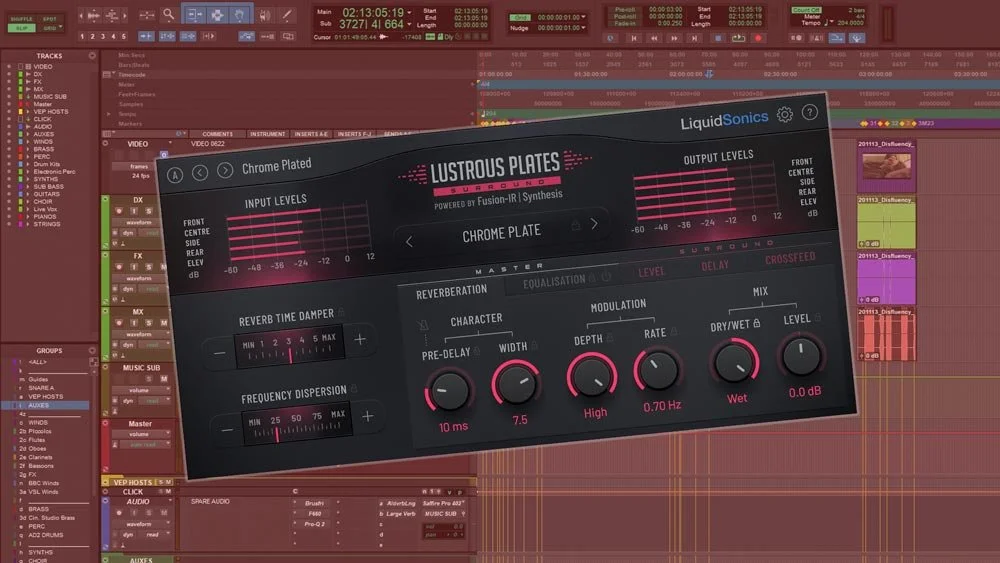Screen dimensions: 1000x563
Task: Enable Shuffle edit mode
Action: pos(22,19)
